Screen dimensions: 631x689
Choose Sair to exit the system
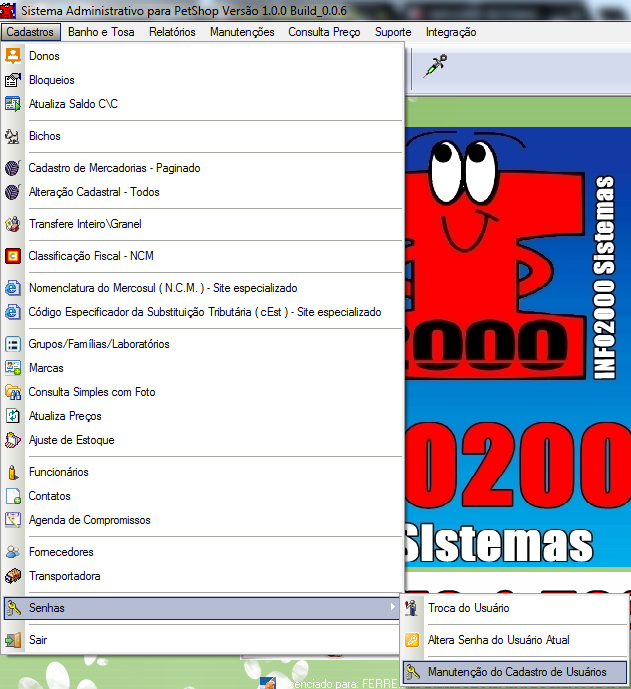click(x=203, y=640)
